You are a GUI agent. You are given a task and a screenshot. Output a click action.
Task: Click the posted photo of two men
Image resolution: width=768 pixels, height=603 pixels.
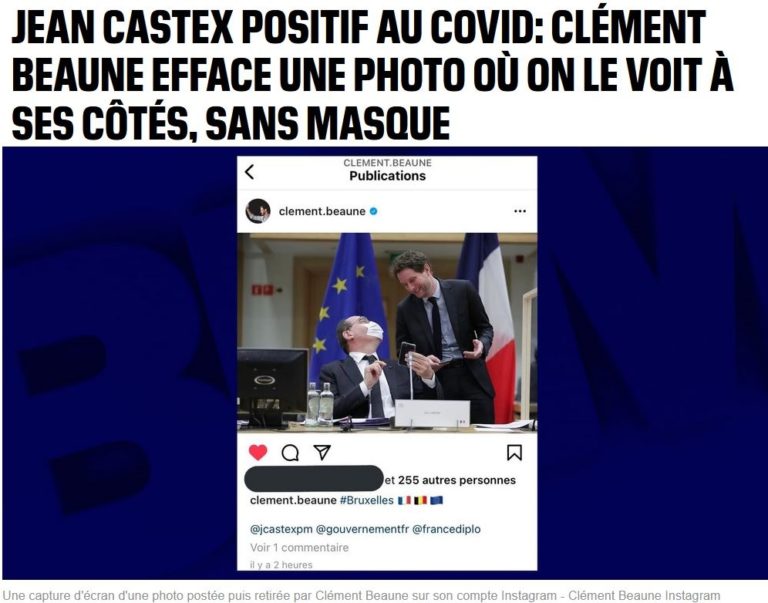[387, 332]
